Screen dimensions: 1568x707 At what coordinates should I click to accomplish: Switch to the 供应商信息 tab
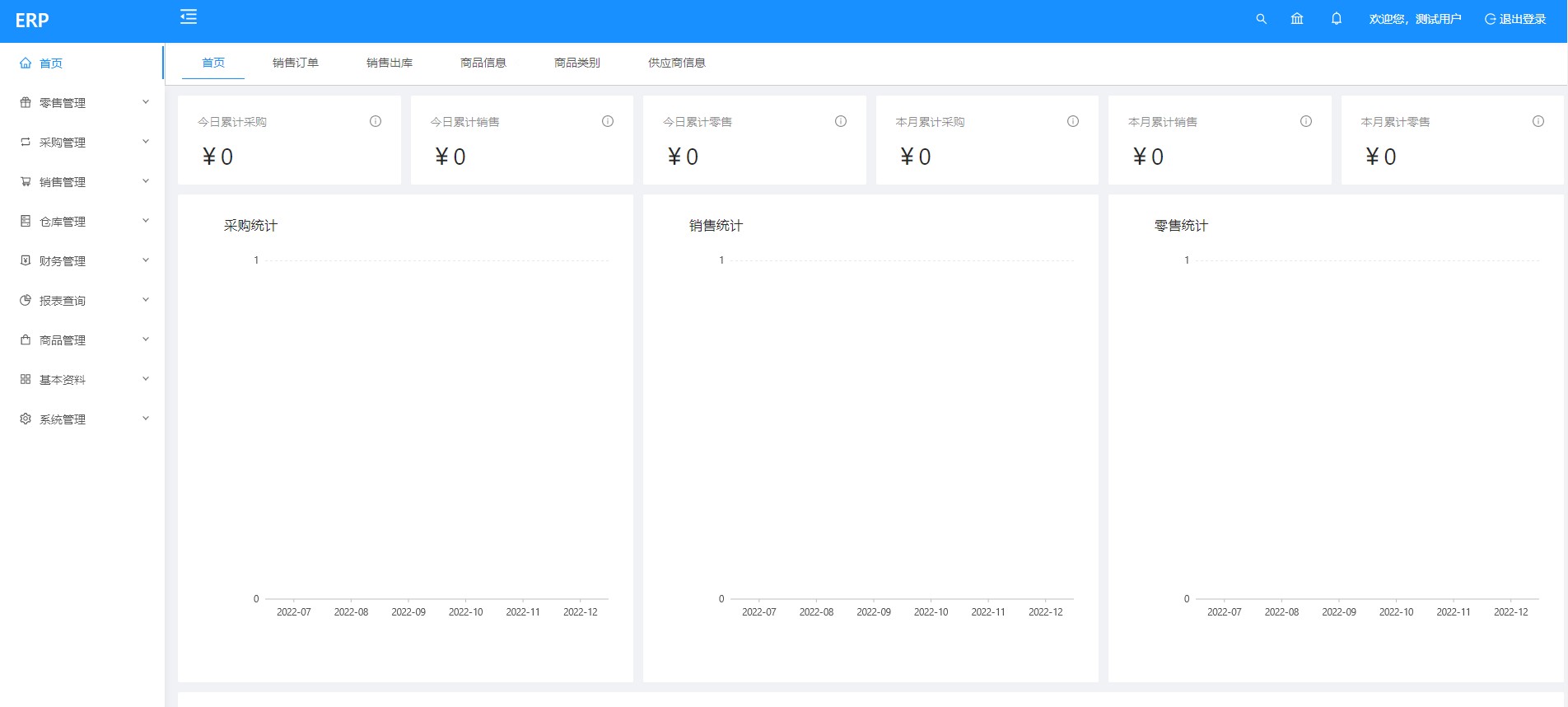pyautogui.click(x=677, y=63)
